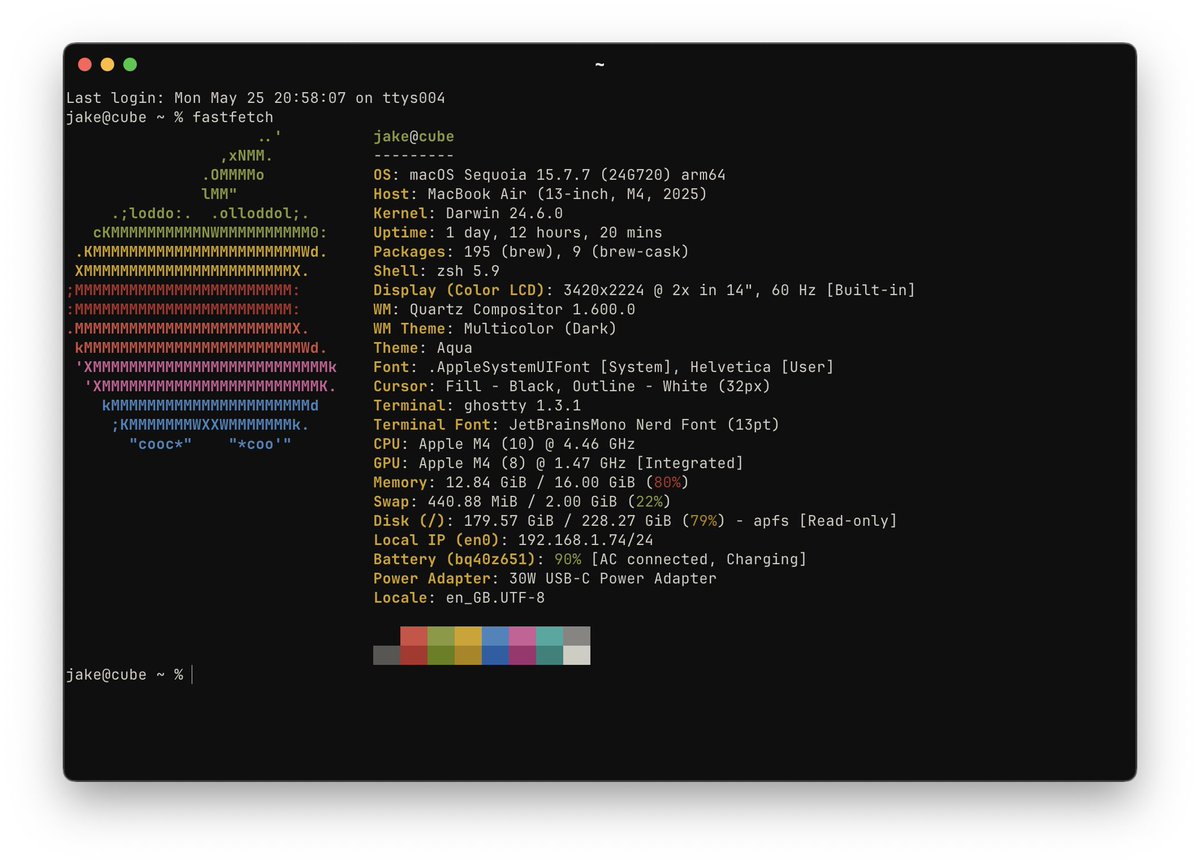
Task: Click the 'Kernel: Darwin 24.6.0' line
Action: (468, 213)
